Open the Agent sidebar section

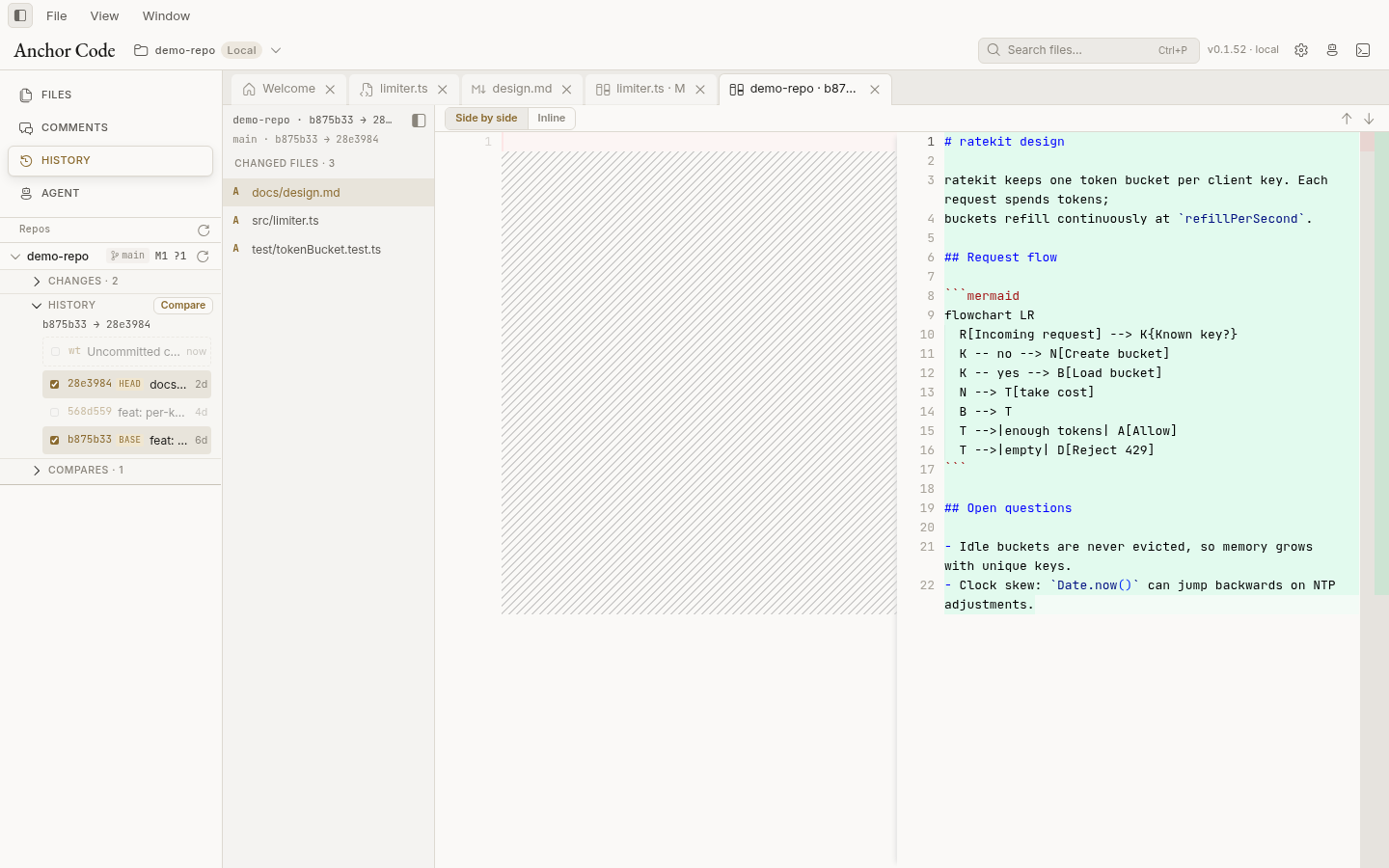point(110,193)
